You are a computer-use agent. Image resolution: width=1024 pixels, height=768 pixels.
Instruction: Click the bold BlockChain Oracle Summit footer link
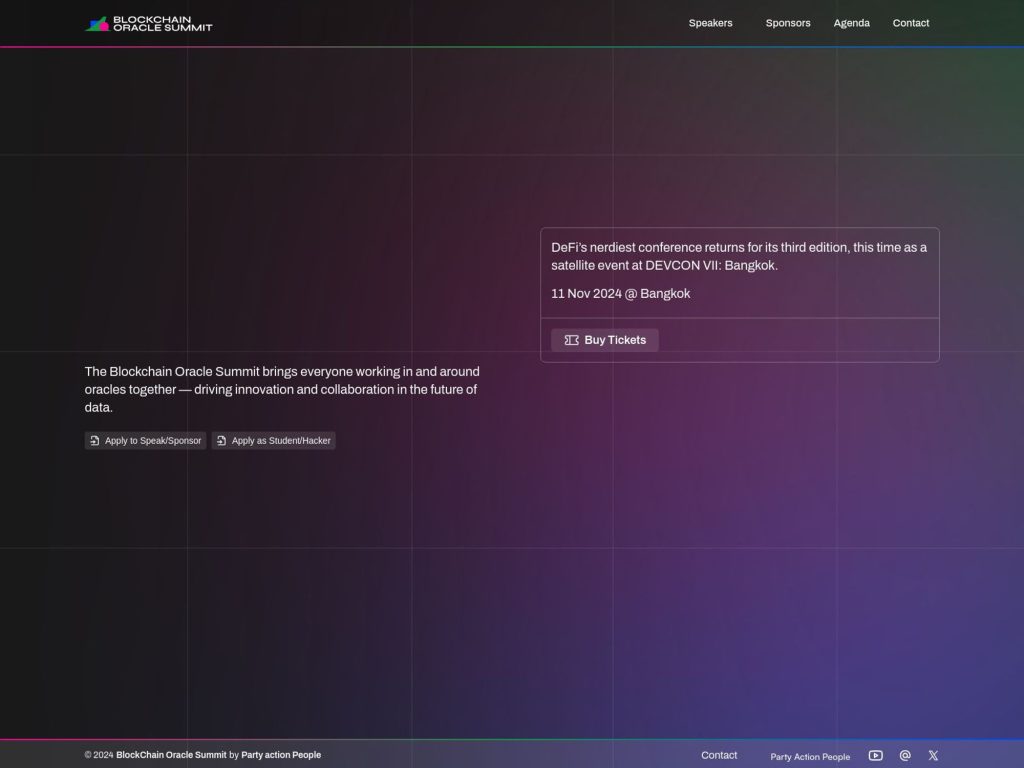click(x=171, y=755)
